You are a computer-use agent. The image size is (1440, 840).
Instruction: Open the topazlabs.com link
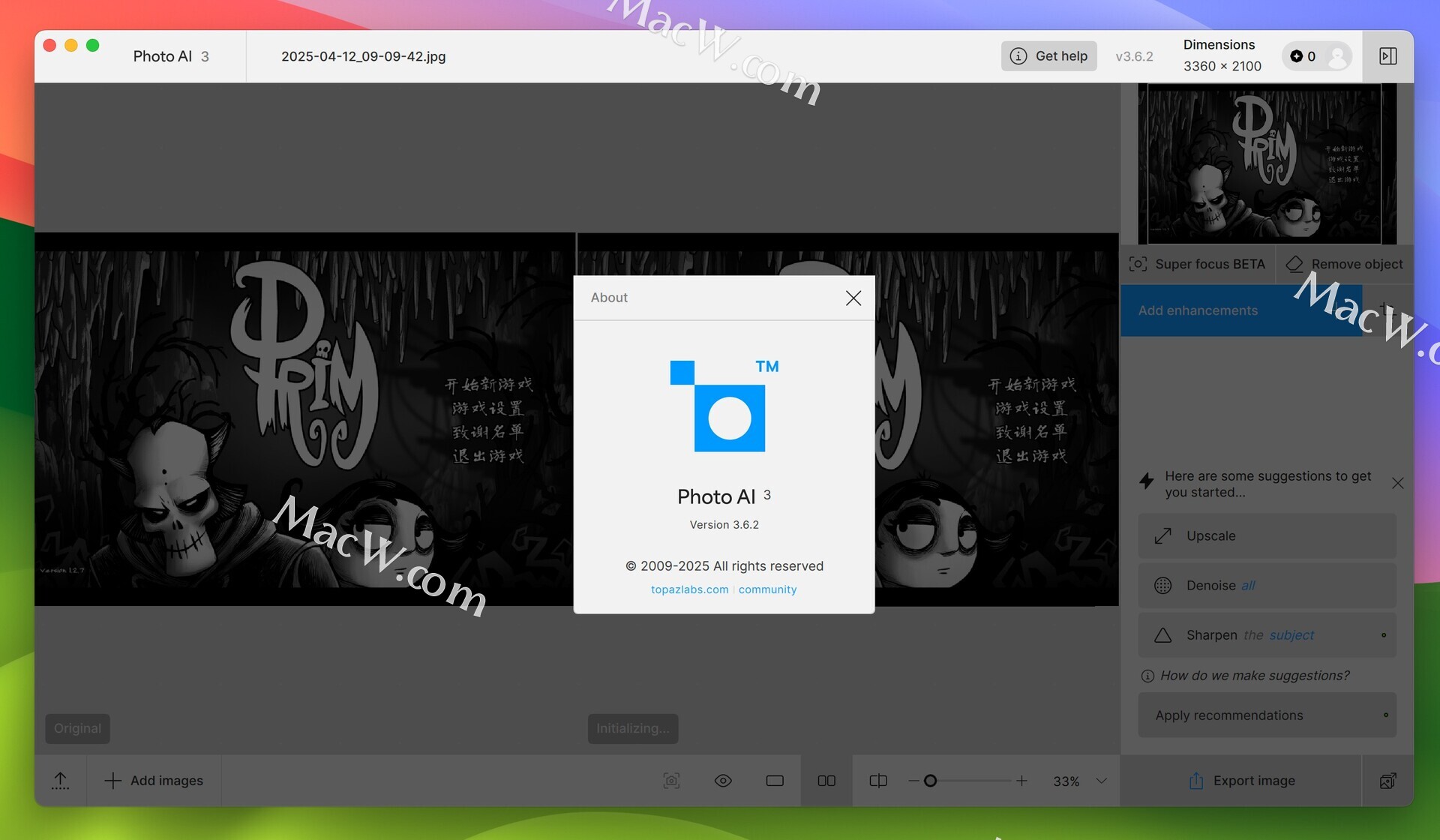point(689,589)
